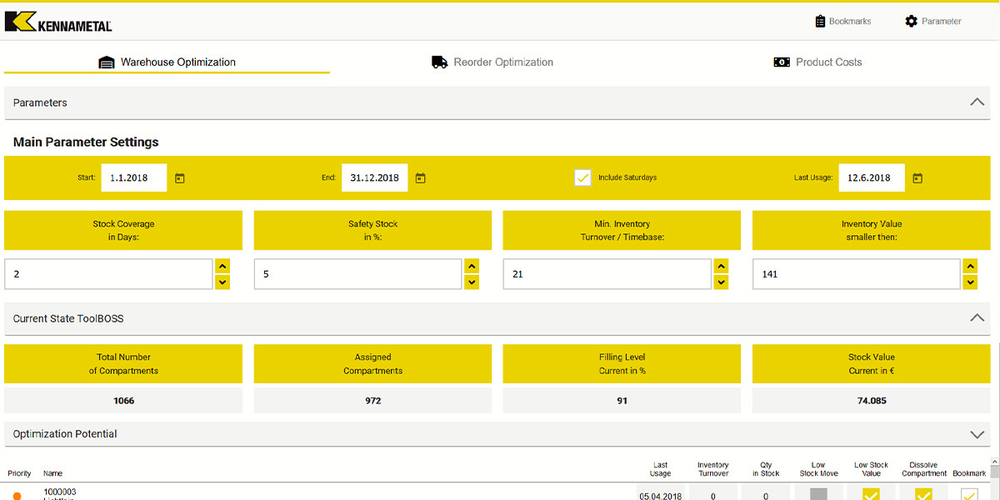The image size is (1000, 500).
Task: Click the Start date field 1.1.2018
Action: coord(134,178)
